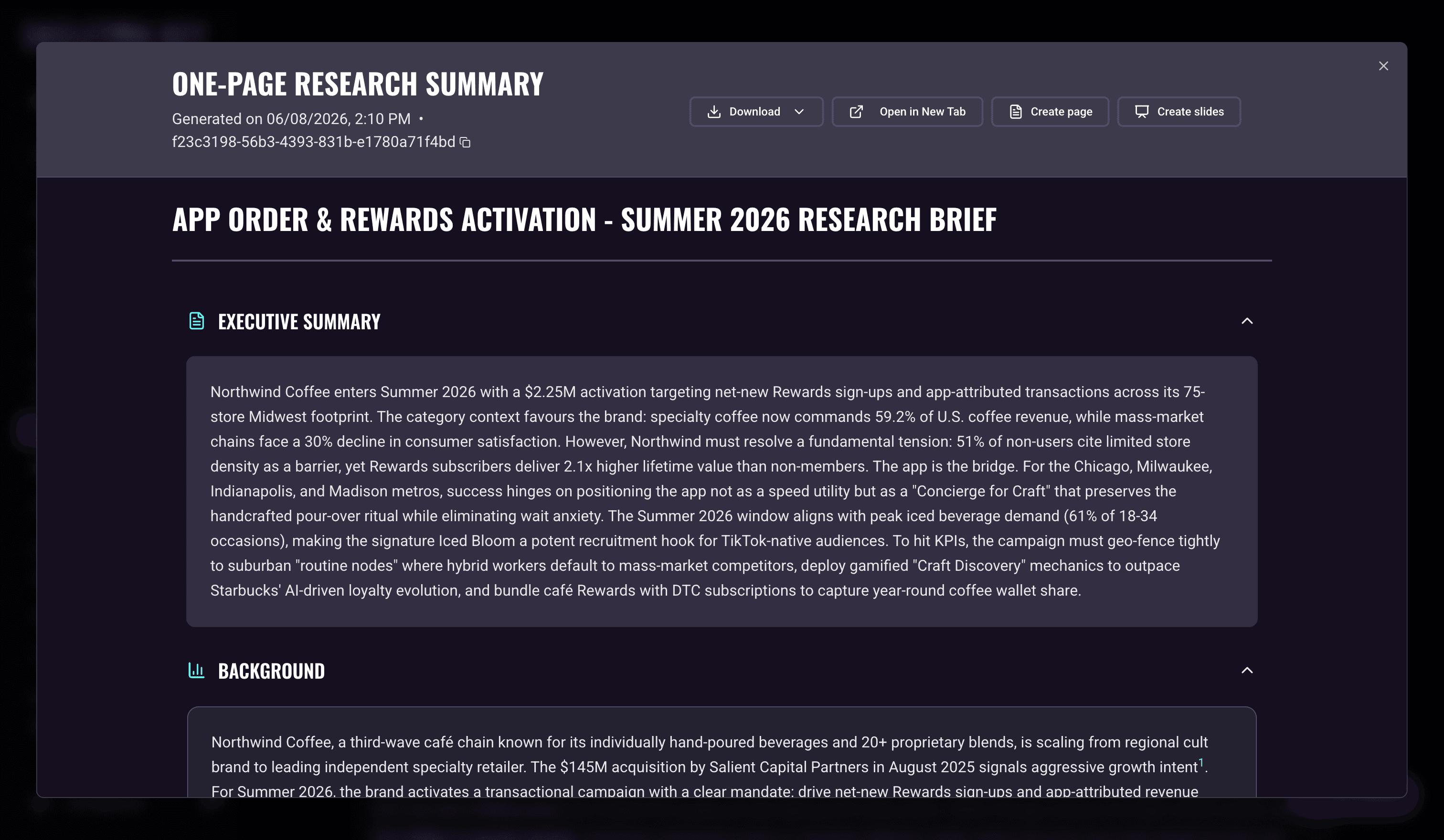Click the Background bar chart icon

(x=197, y=671)
